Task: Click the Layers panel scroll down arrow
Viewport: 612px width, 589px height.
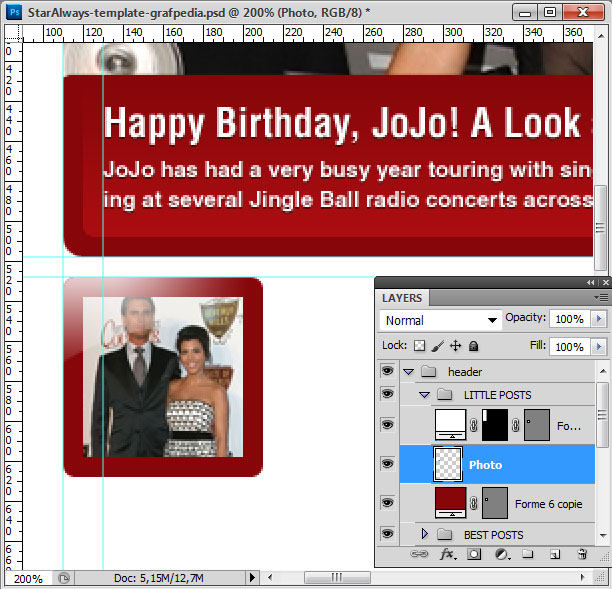Action: [603, 536]
